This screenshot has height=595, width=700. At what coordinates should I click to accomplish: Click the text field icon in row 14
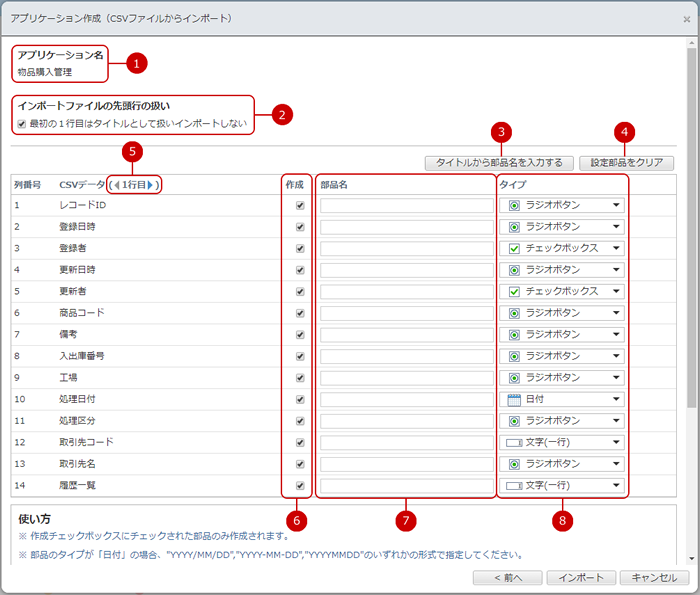514,485
